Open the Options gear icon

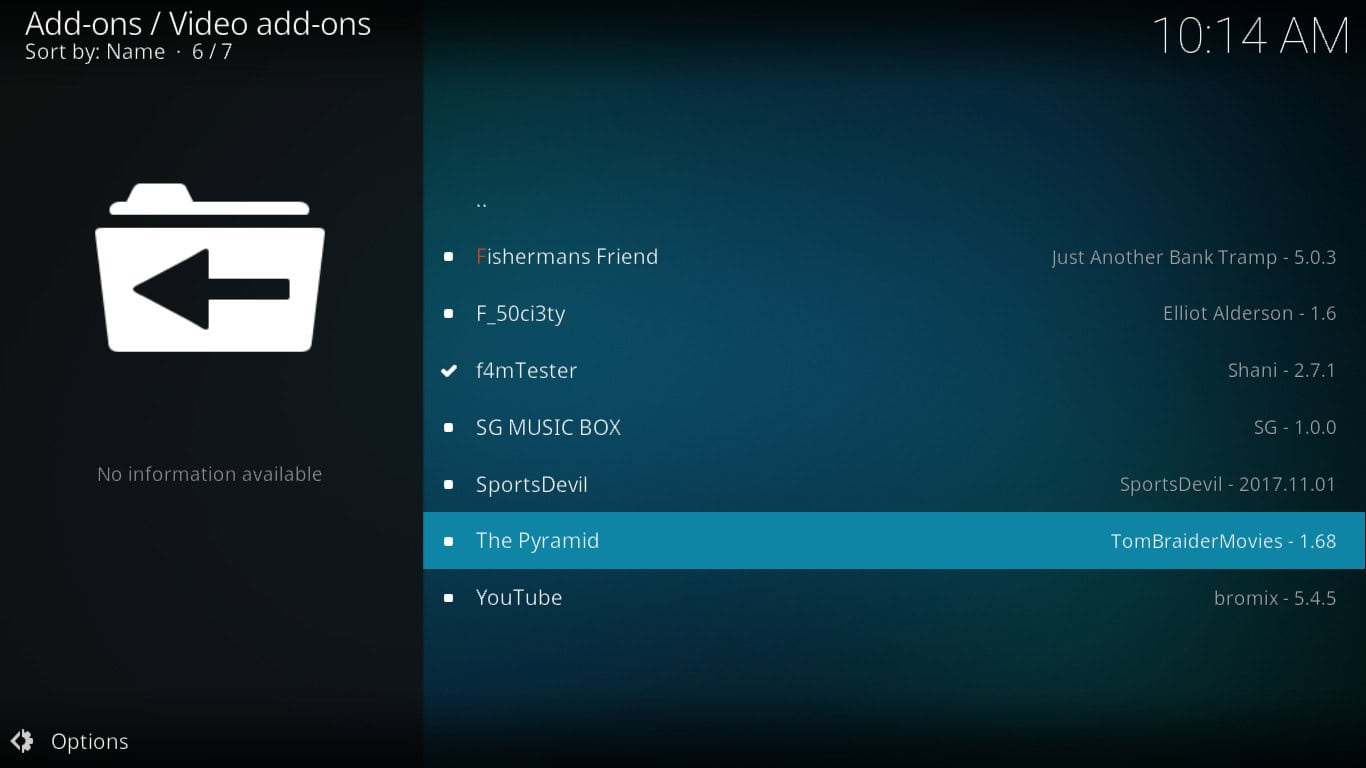[x=22, y=741]
